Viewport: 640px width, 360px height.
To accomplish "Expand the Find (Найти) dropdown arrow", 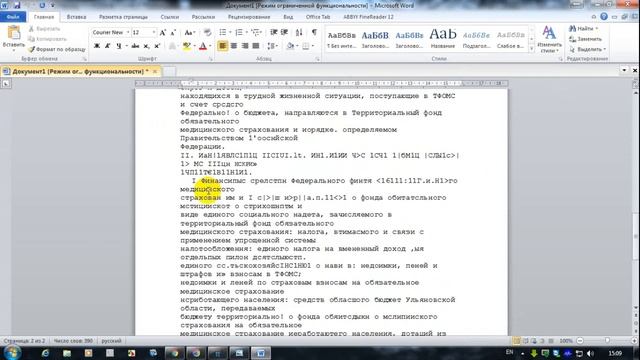I will (597, 29).
